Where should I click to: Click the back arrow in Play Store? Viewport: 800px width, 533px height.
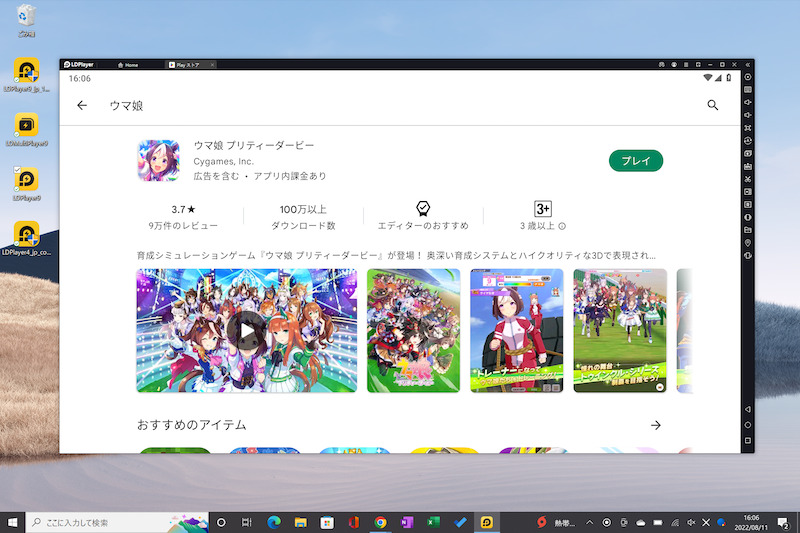pos(82,105)
